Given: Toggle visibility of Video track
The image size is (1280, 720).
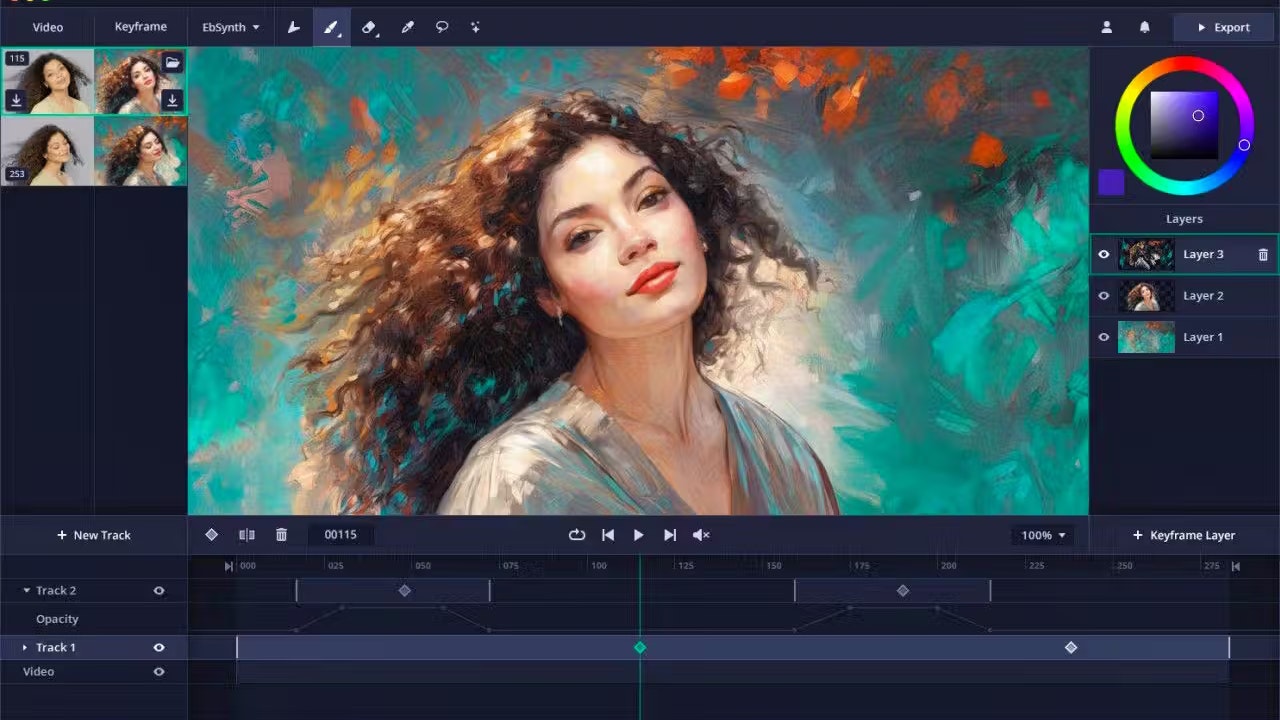Looking at the screenshot, I should [x=158, y=672].
